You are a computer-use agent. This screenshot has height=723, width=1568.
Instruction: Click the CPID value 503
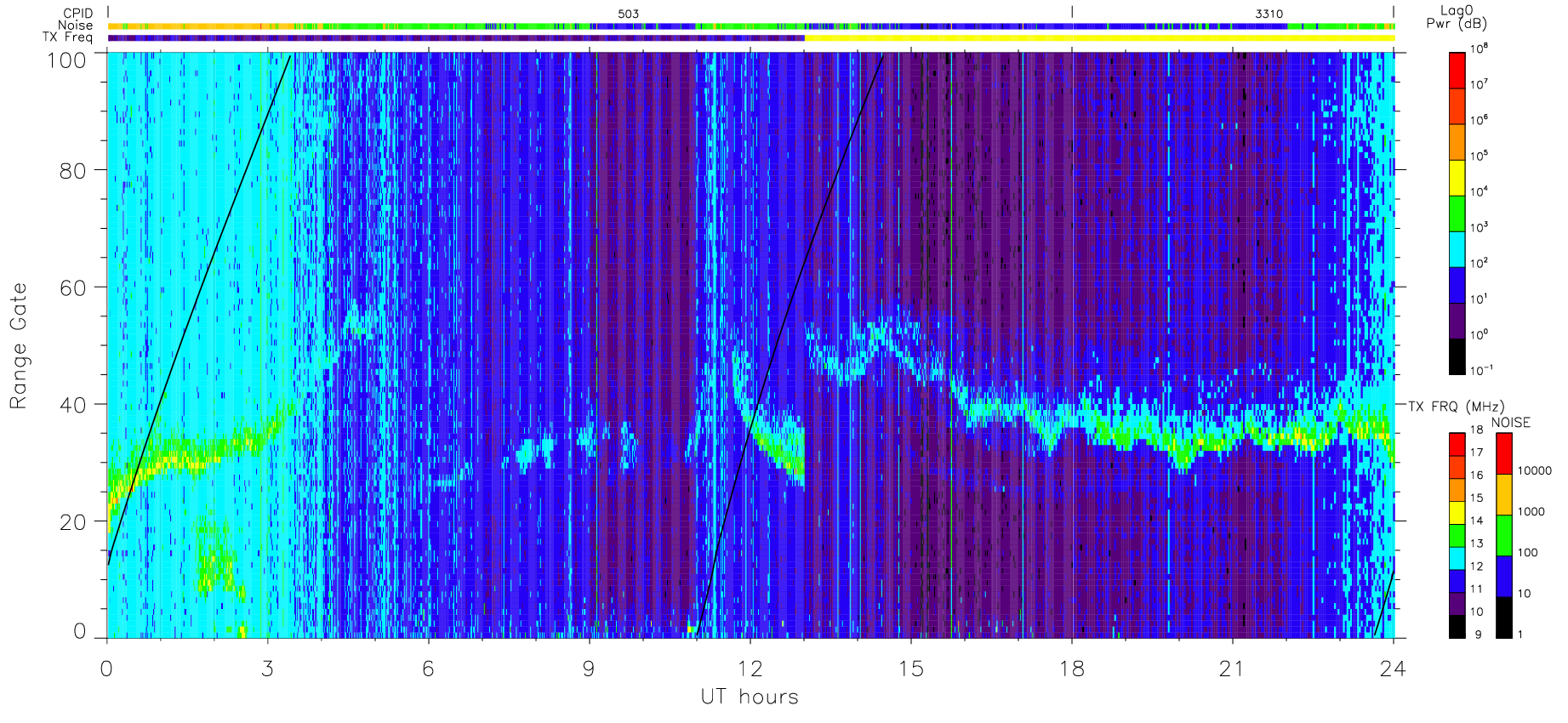point(628,14)
